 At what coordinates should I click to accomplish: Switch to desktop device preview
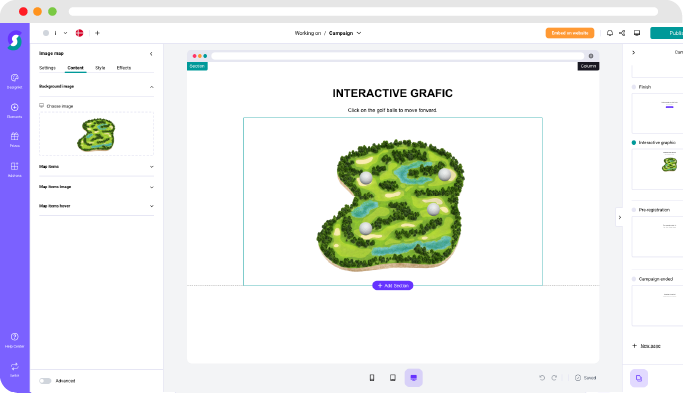tap(413, 378)
